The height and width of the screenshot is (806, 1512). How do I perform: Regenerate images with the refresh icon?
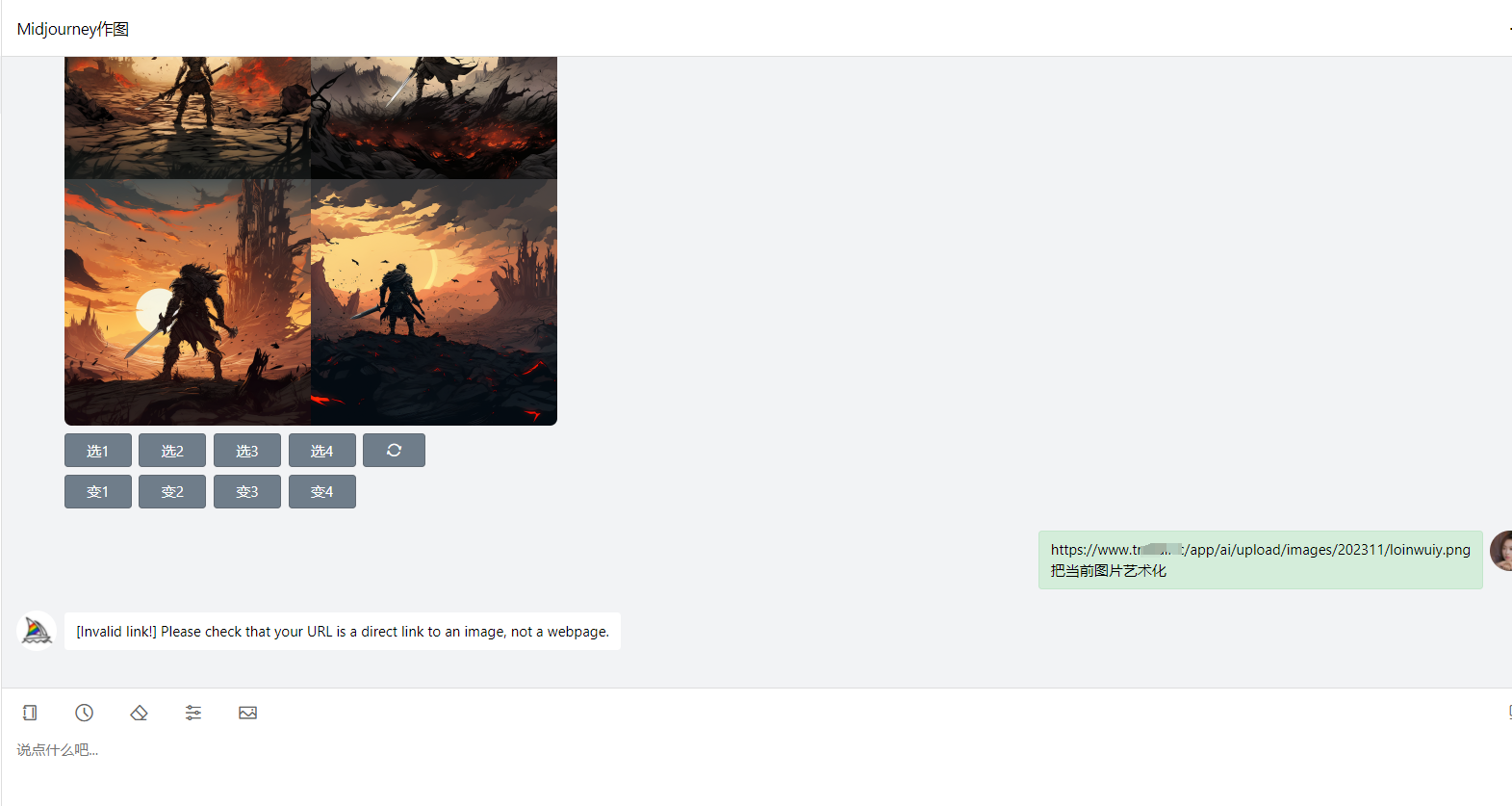pyautogui.click(x=394, y=451)
